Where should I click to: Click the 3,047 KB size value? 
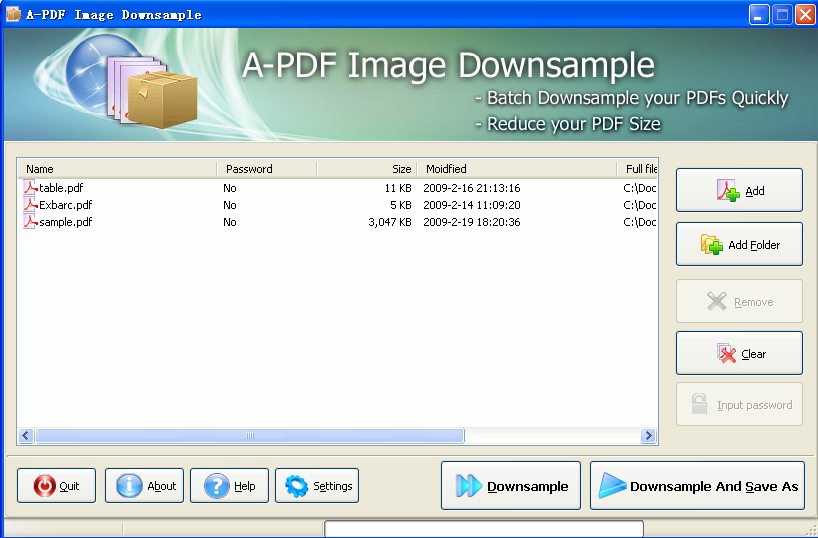pos(390,222)
